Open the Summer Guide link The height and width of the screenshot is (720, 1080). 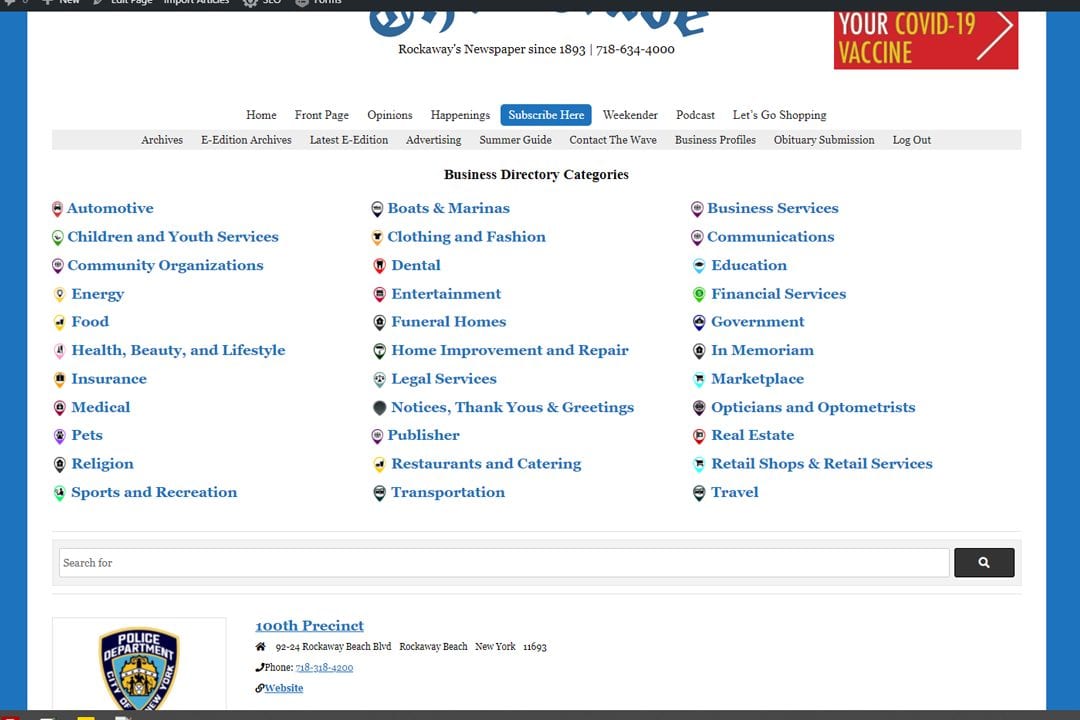click(x=515, y=140)
